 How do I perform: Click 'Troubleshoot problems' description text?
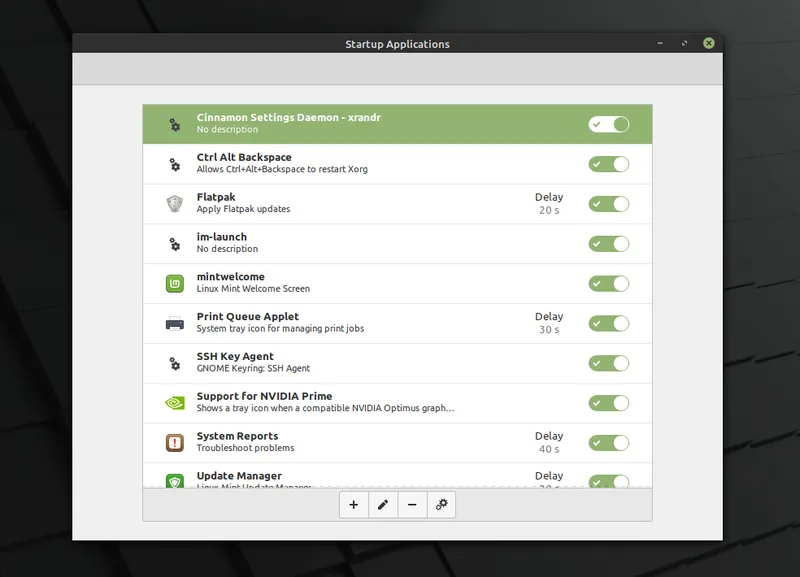245,448
